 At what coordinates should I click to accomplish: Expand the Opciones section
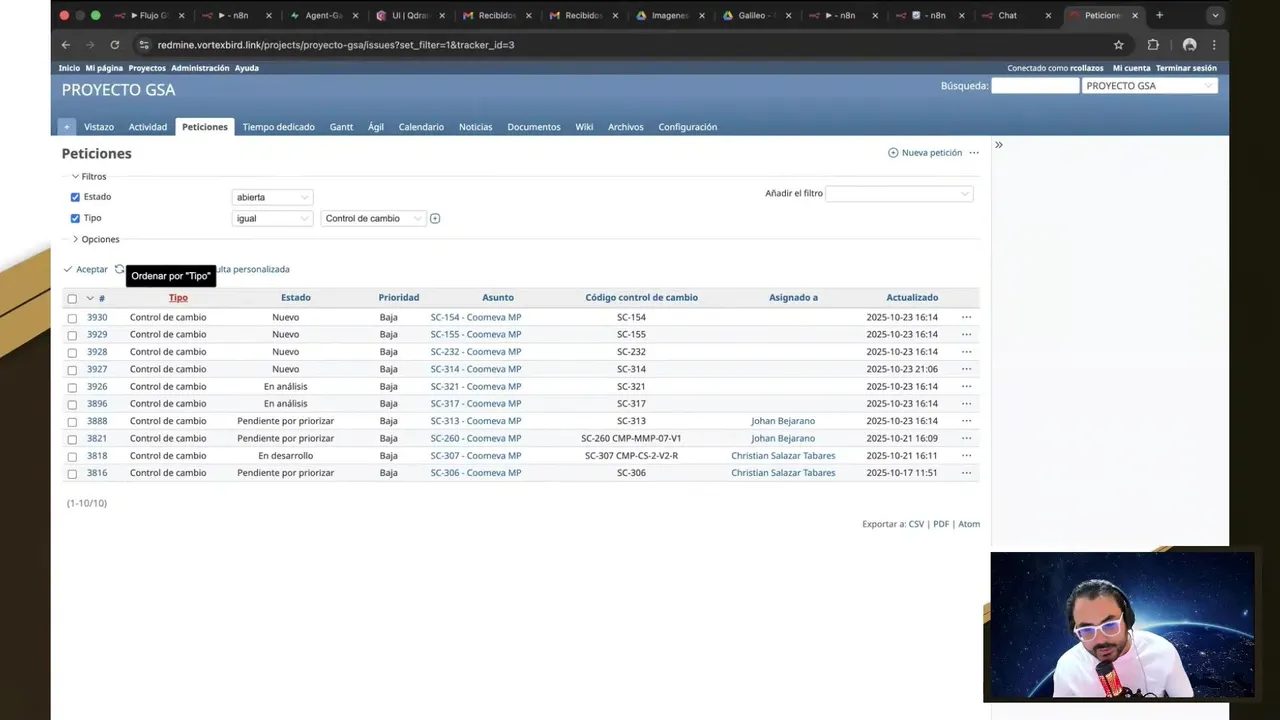coord(95,239)
